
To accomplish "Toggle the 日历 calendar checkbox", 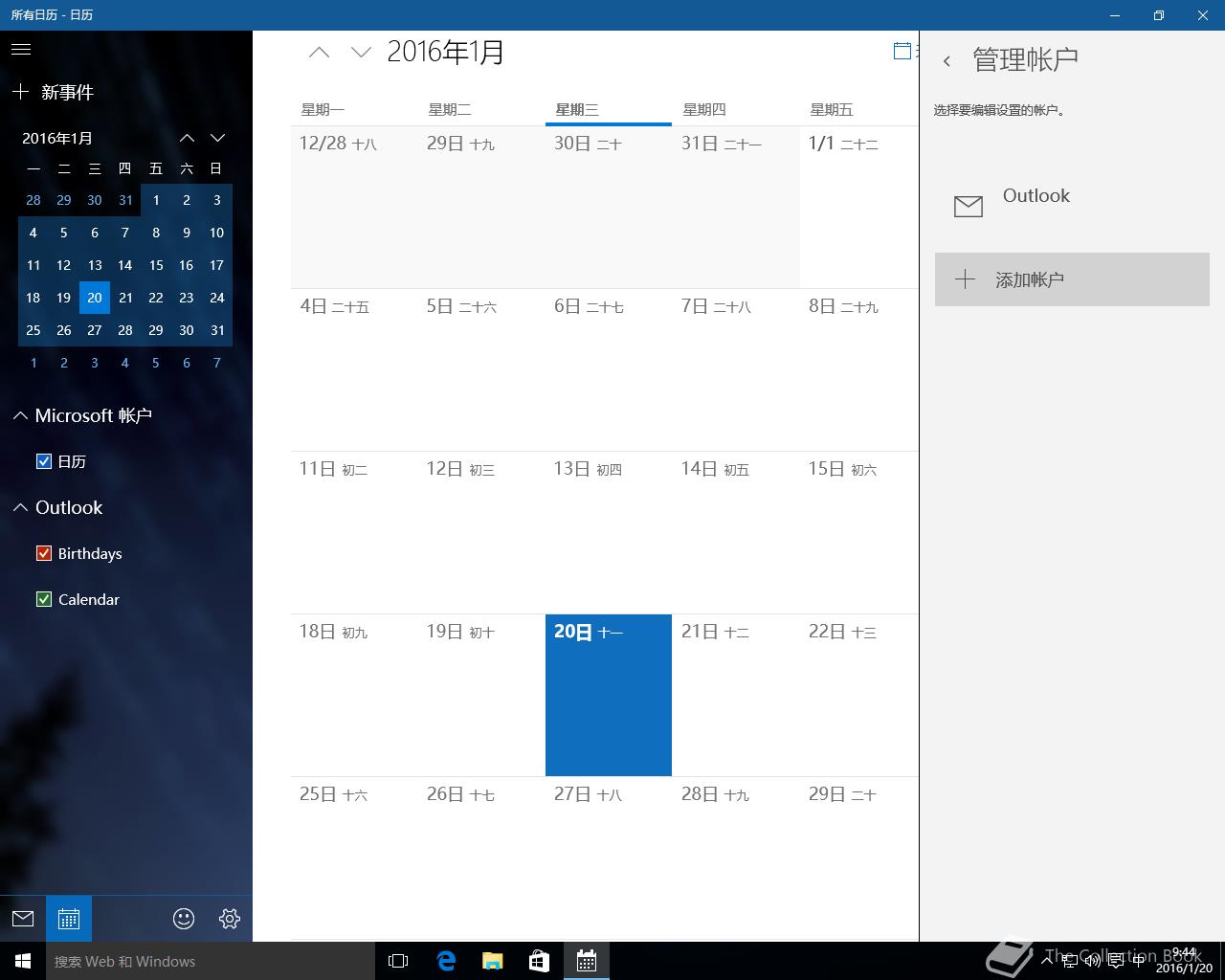I will (43, 461).
